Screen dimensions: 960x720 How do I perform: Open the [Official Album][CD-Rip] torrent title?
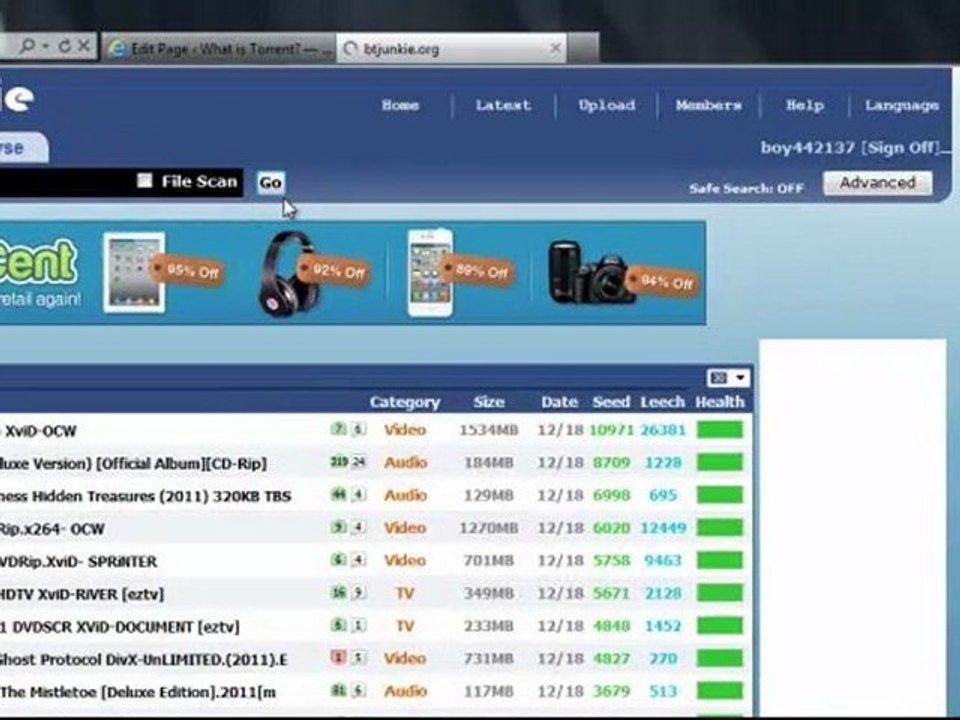(133, 463)
